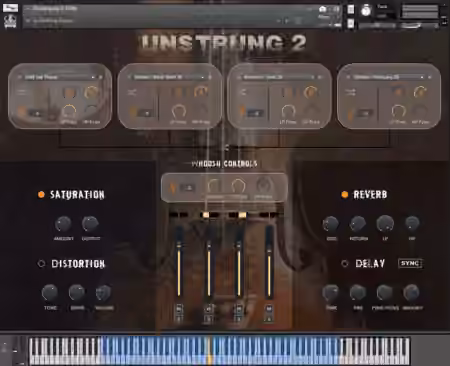The width and height of the screenshot is (450, 366).
Task: Click the LP Filter knob in the third sound slot
Action: click(x=288, y=111)
